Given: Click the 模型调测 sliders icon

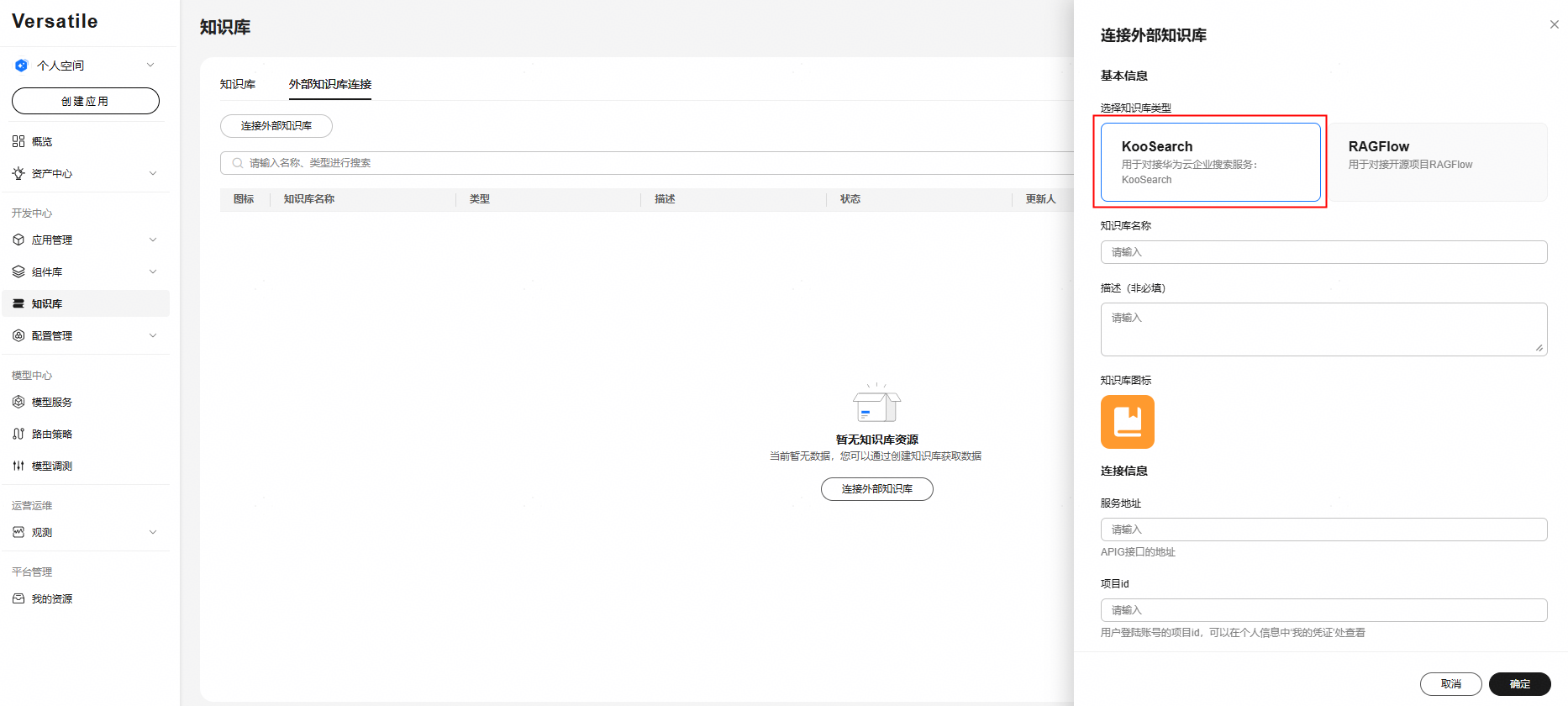Looking at the screenshot, I should click(x=18, y=466).
